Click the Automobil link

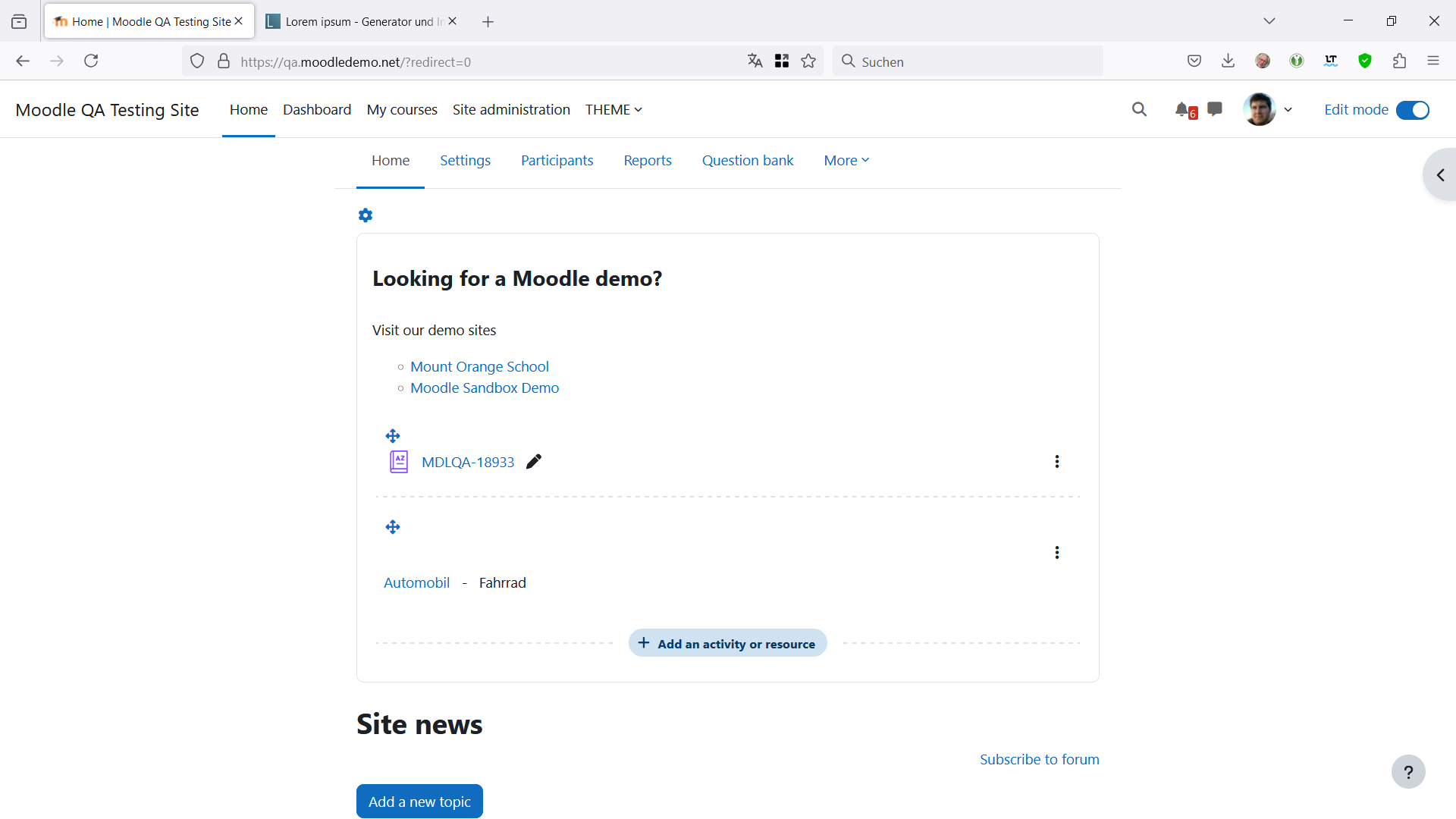click(x=416, y=583)
